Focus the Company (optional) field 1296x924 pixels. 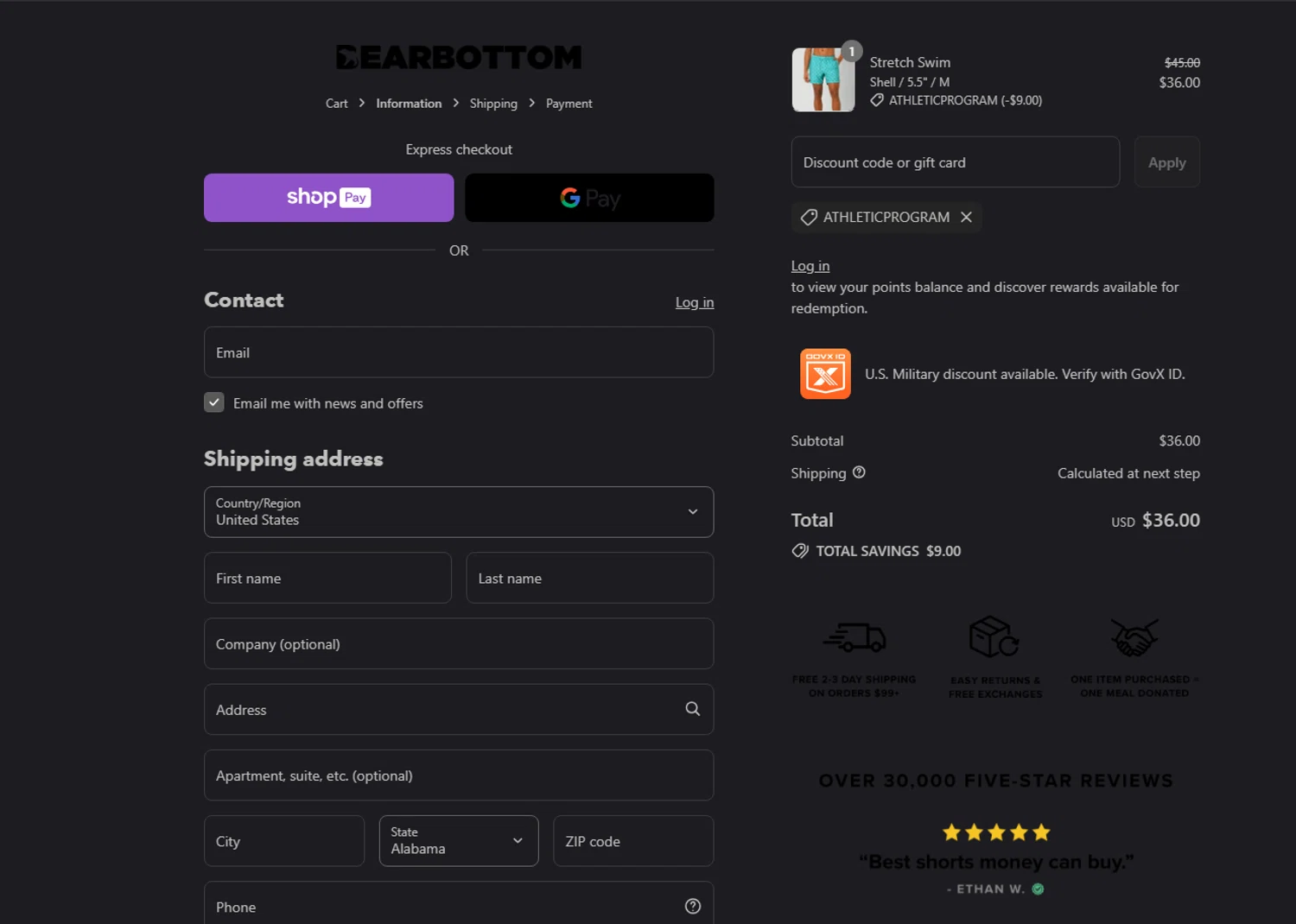click(459, 643)
